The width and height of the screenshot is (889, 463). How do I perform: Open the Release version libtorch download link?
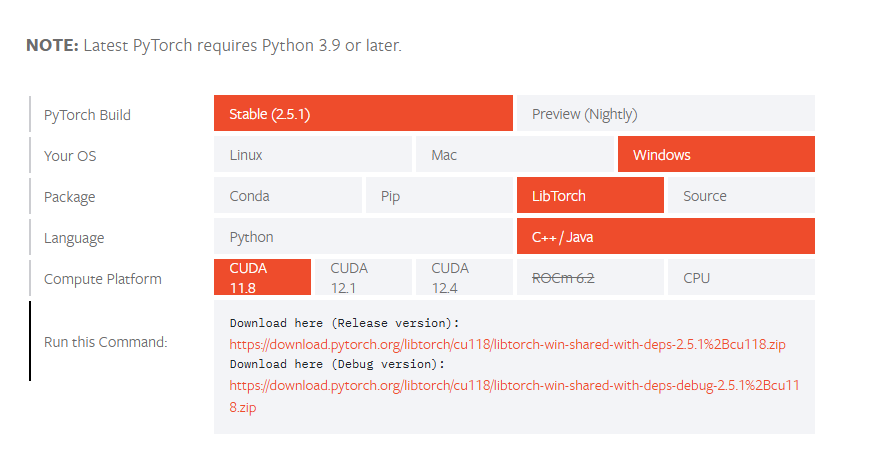(x=507, y=344)
